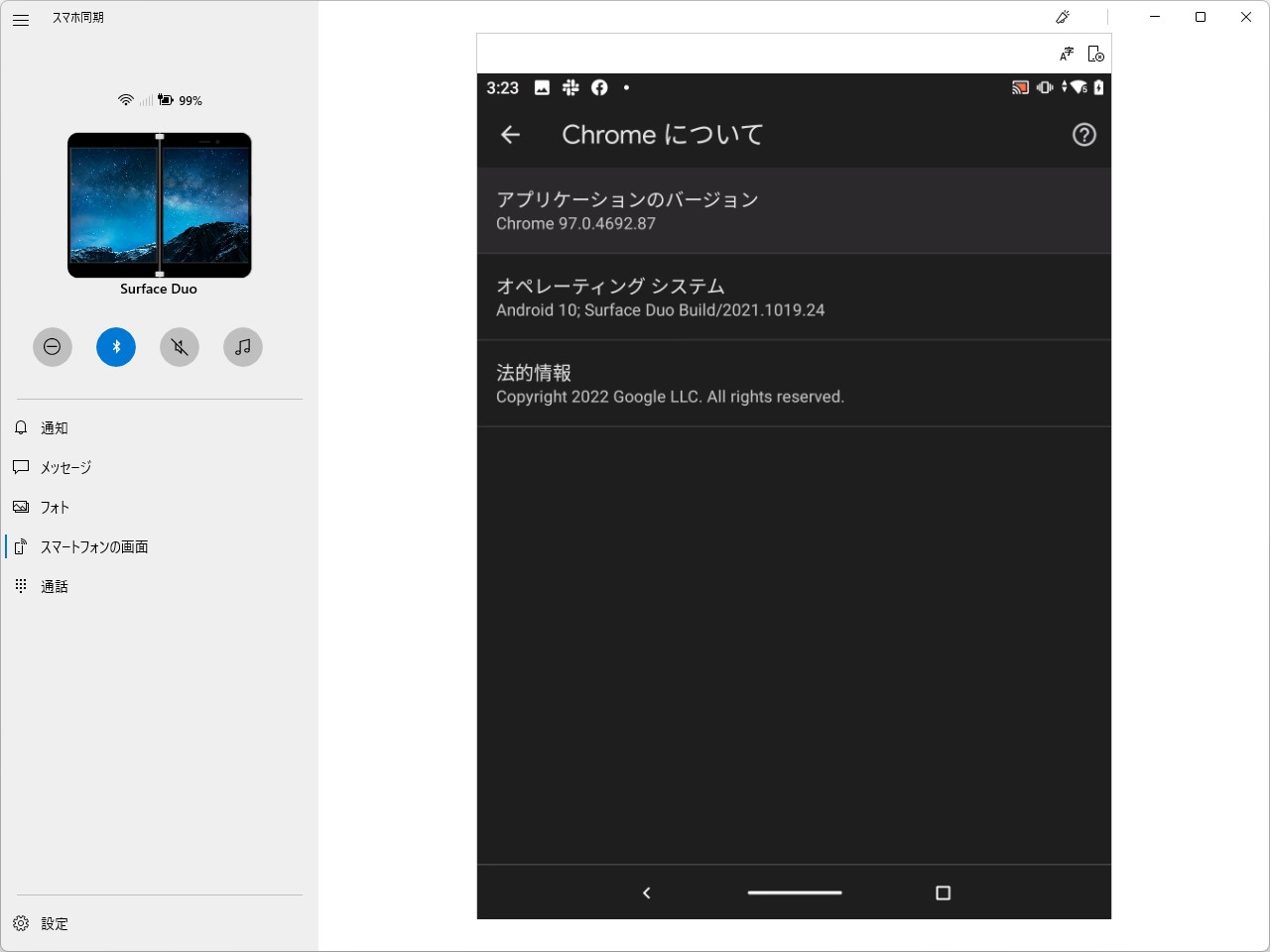
Task: Open the フォト section in the sidebar
Action: coord(55,507)
